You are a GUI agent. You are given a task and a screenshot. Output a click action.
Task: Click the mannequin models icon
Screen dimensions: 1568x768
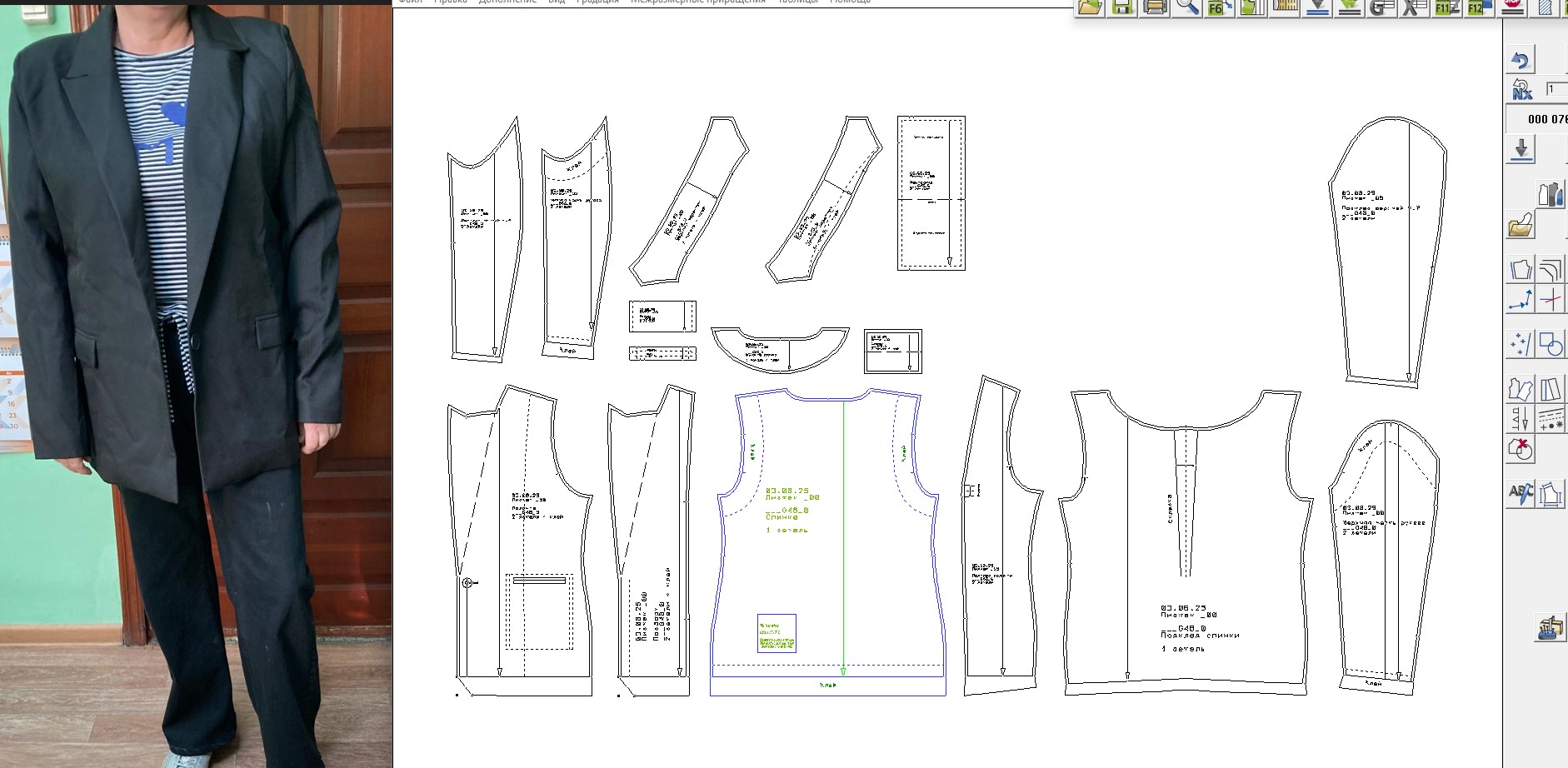pyautogui.click(x=1551, y=194)
